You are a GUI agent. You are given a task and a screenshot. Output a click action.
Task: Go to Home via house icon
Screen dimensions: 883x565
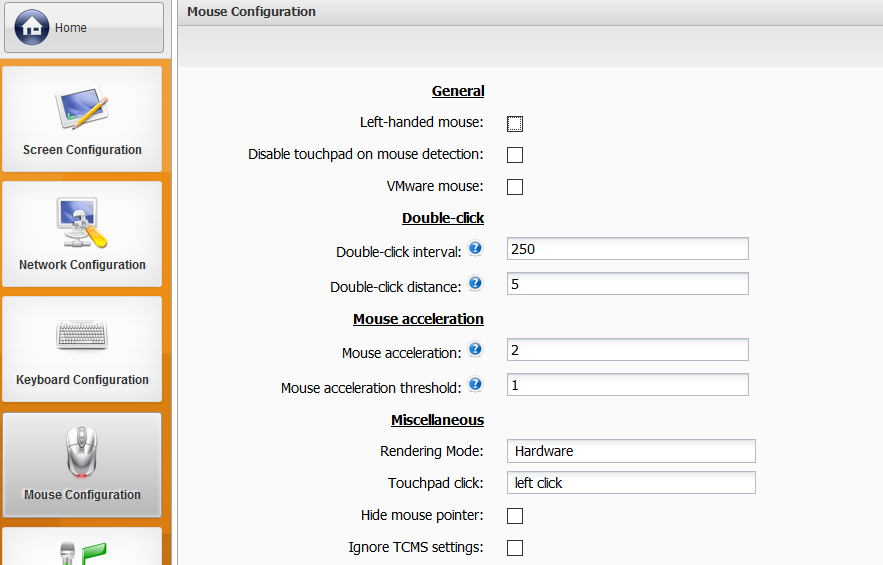tap(32, 27)
